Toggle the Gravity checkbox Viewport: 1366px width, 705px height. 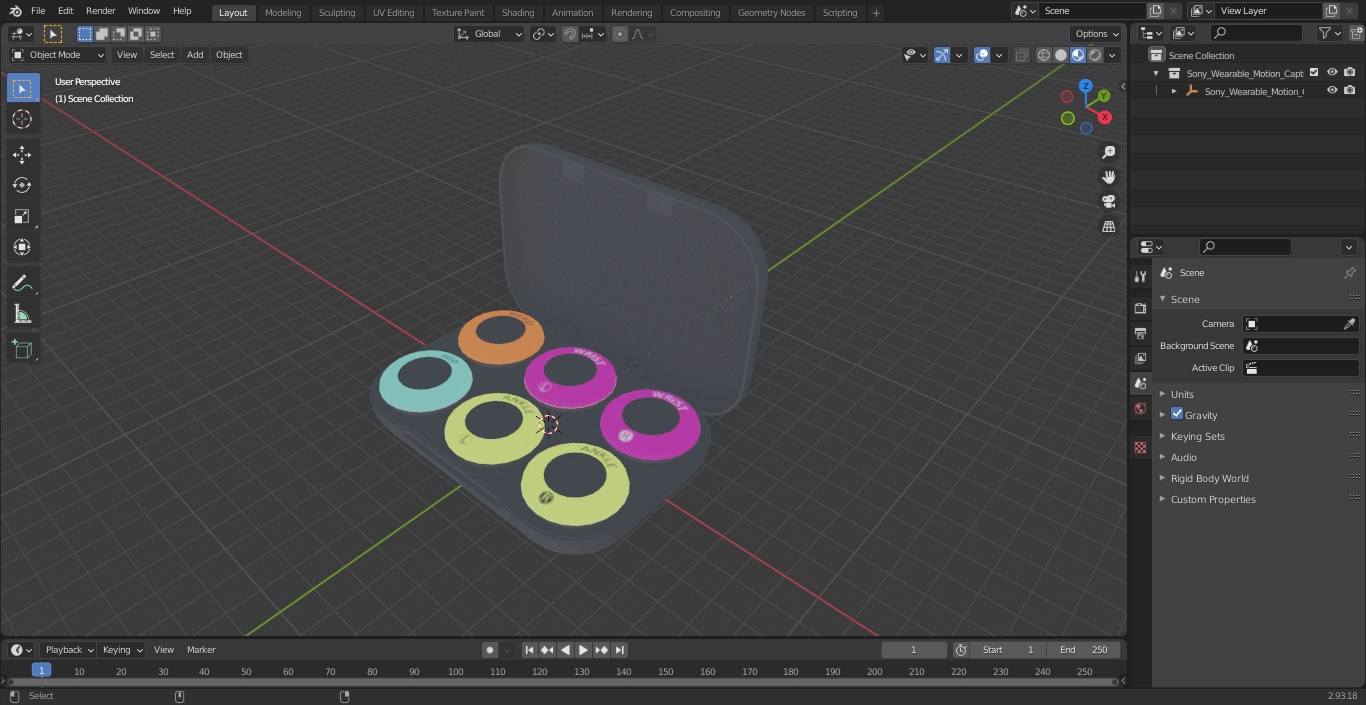[1177, 414]
